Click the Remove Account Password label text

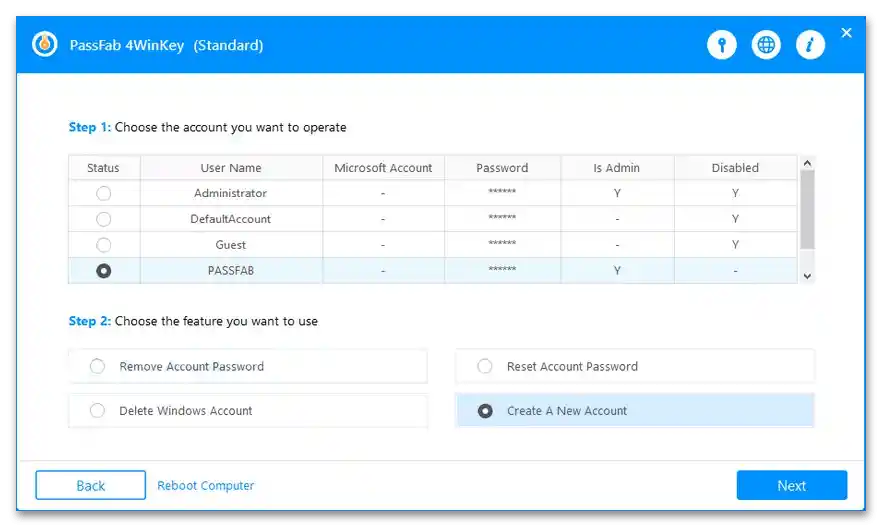(191, 366)
